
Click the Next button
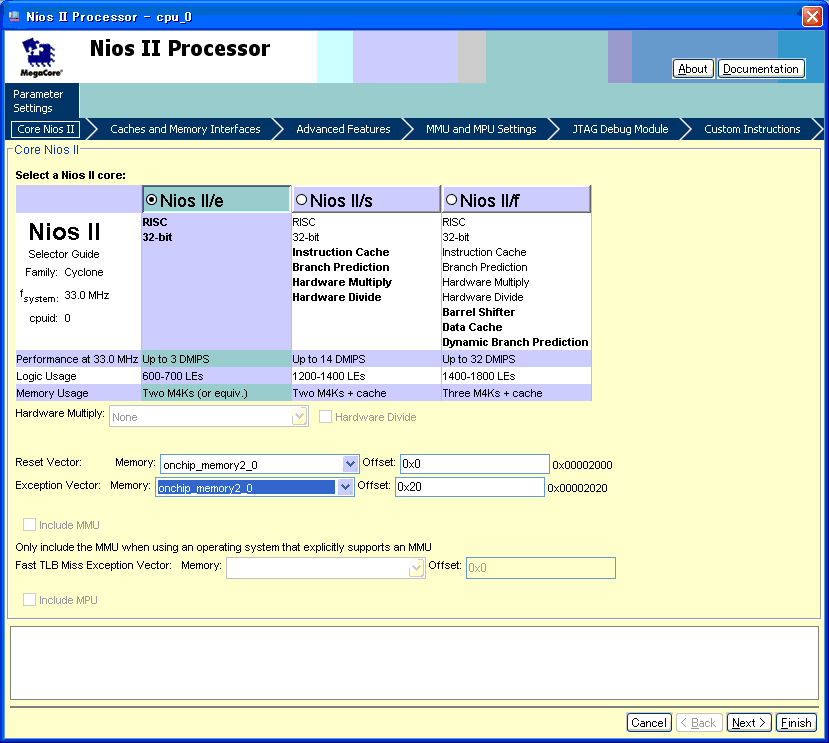coord(749,722)
